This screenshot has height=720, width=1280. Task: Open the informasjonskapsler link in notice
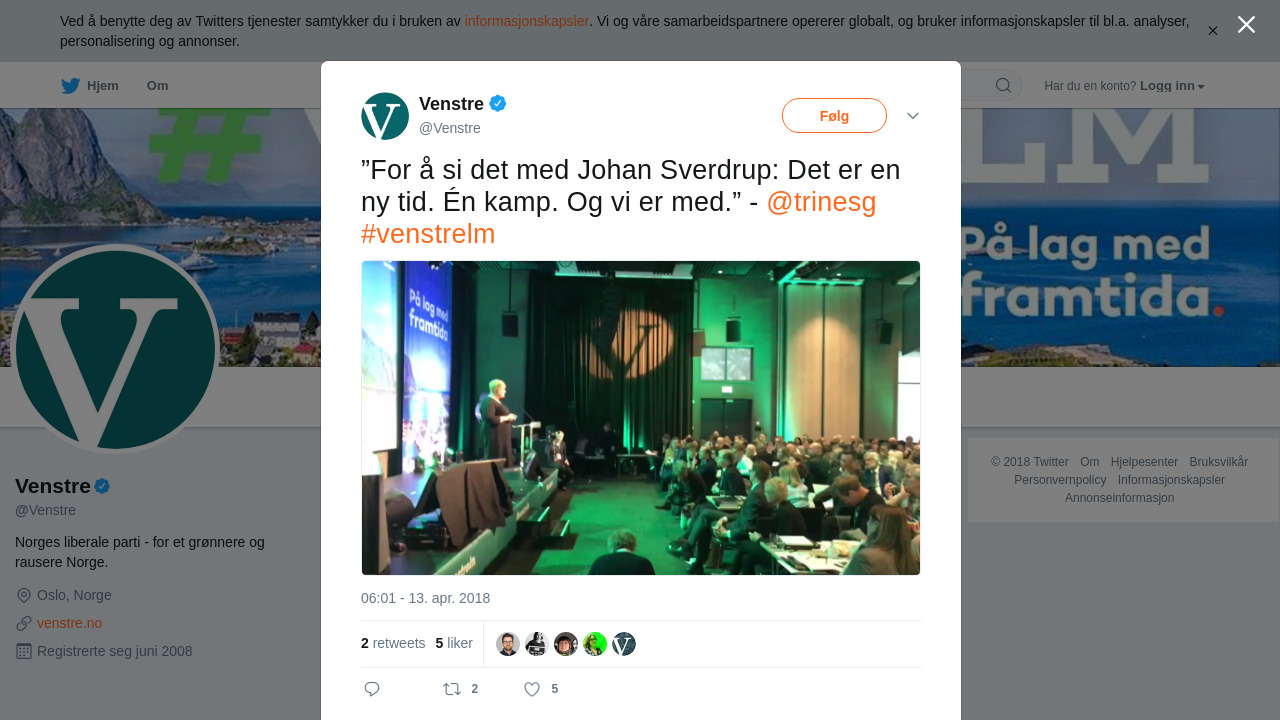526,21
